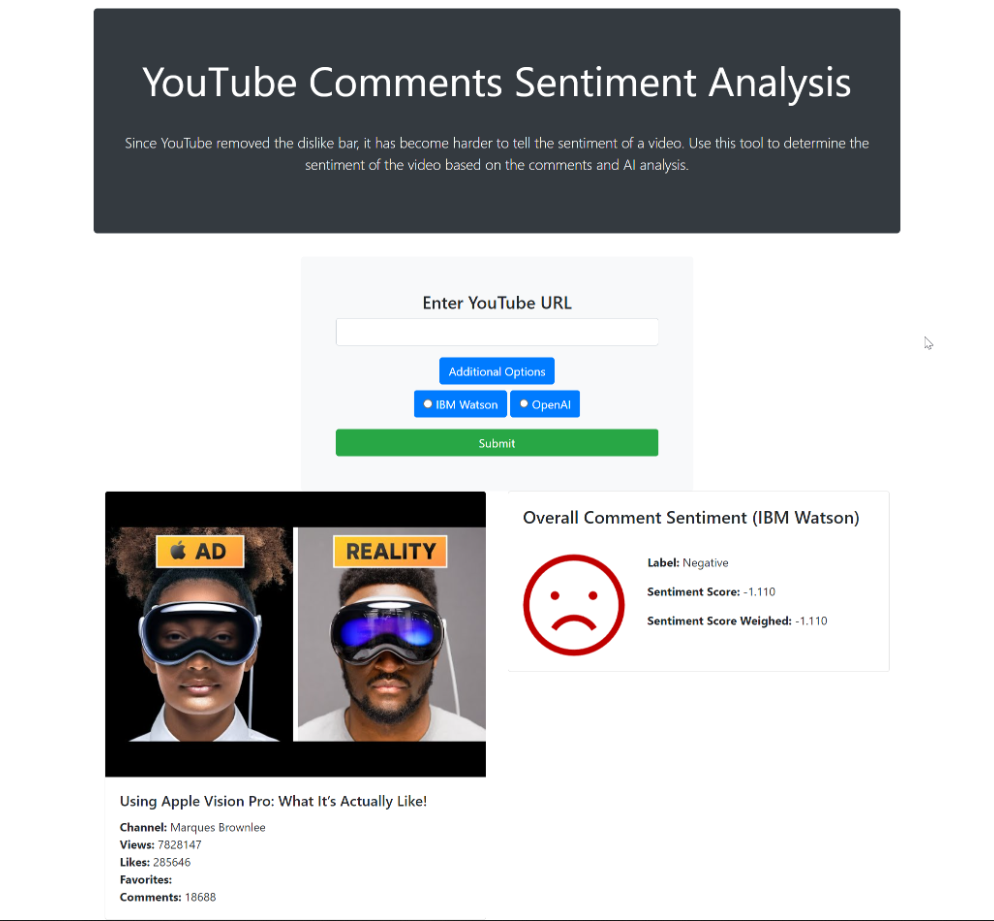Click the Channel: Marques Brownlee line
This screenshot has height=921, width=994.
(193, 827)
